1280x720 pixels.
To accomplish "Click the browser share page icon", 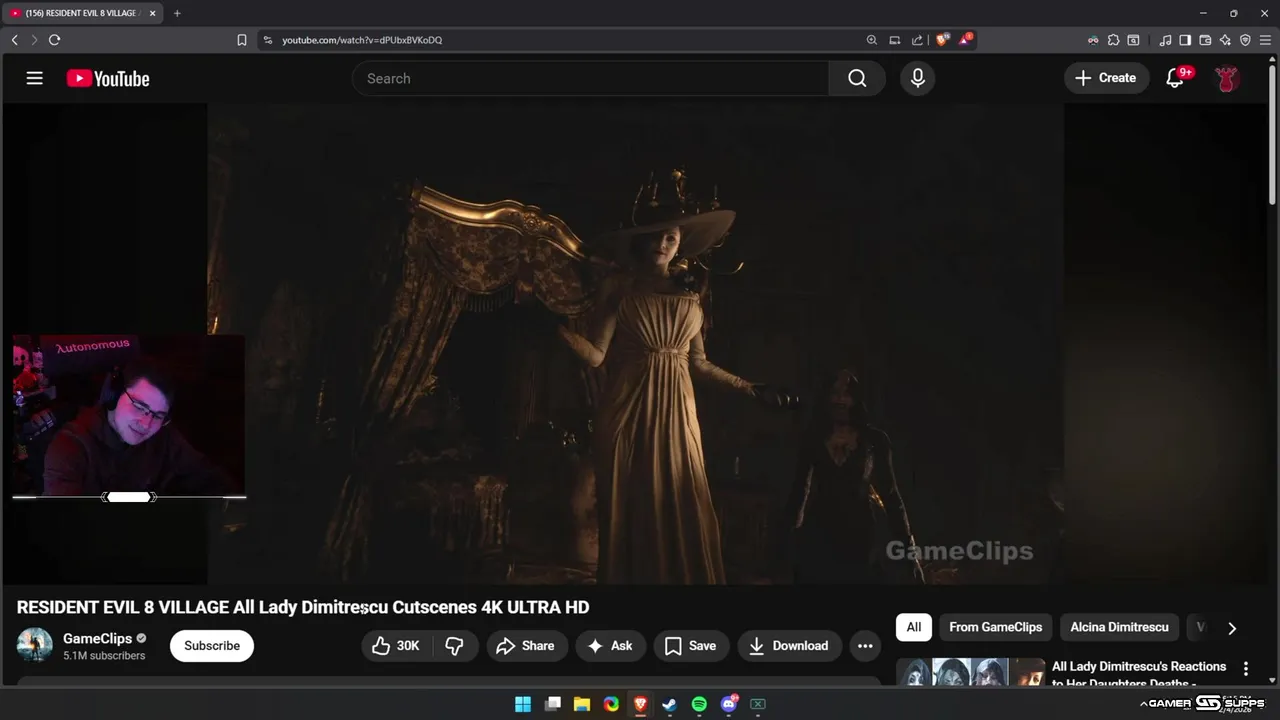I will click(918, 40).
